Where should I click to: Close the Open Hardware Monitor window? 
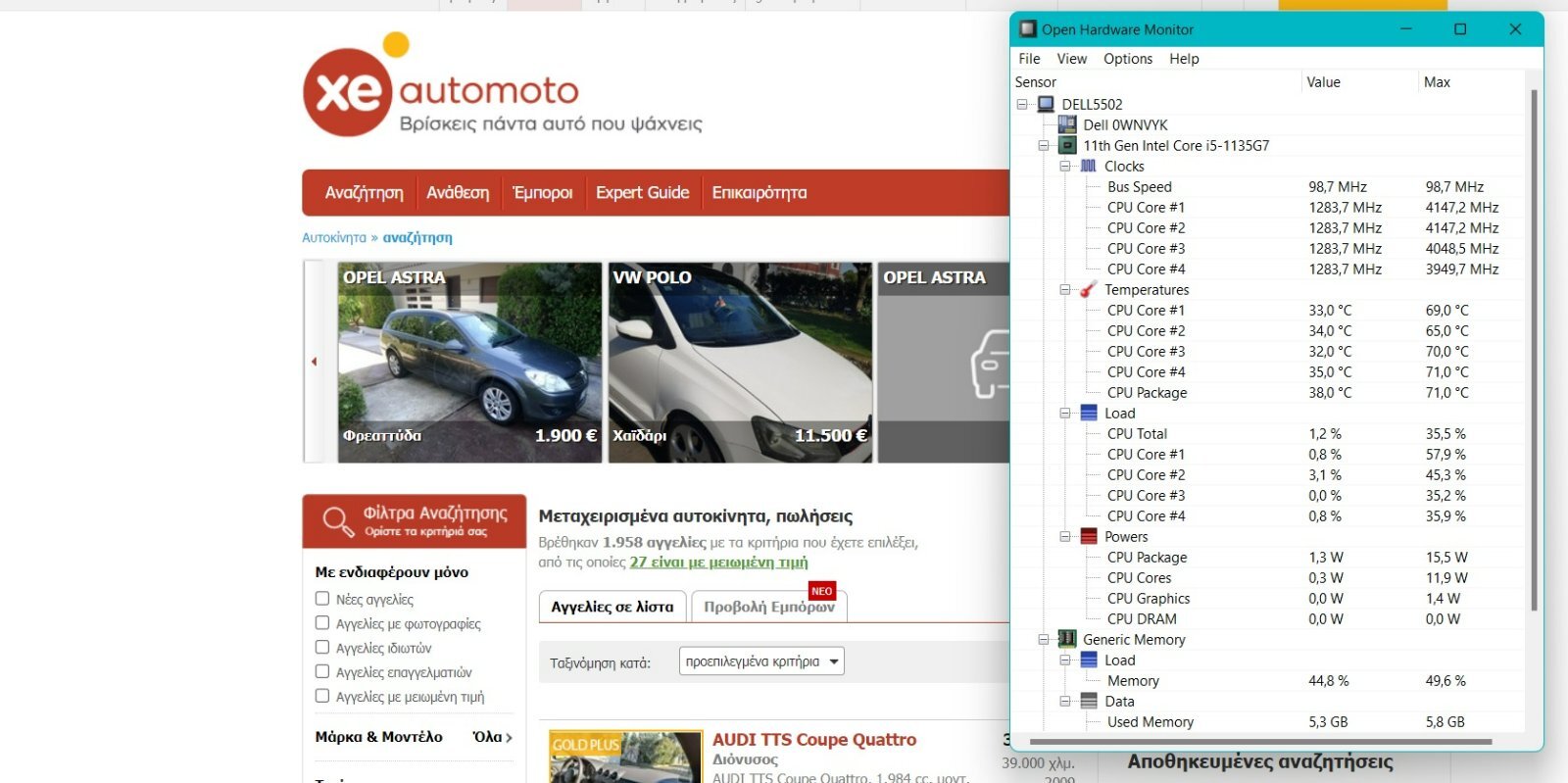1515,28
